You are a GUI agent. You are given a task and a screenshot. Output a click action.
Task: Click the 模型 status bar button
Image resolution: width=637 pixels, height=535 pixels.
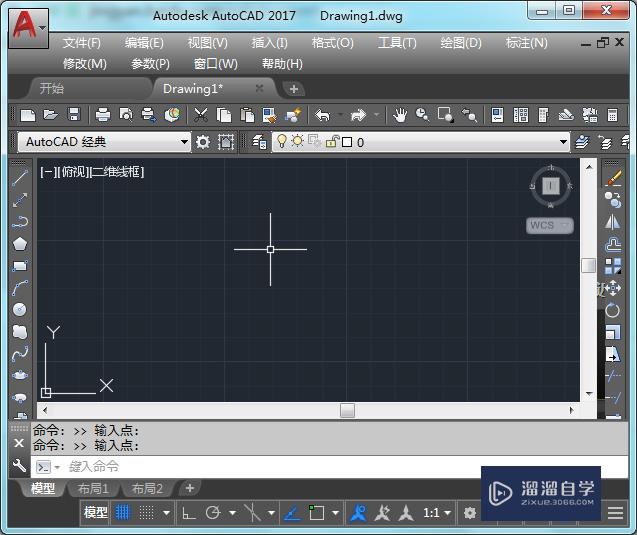coord(96,513)
